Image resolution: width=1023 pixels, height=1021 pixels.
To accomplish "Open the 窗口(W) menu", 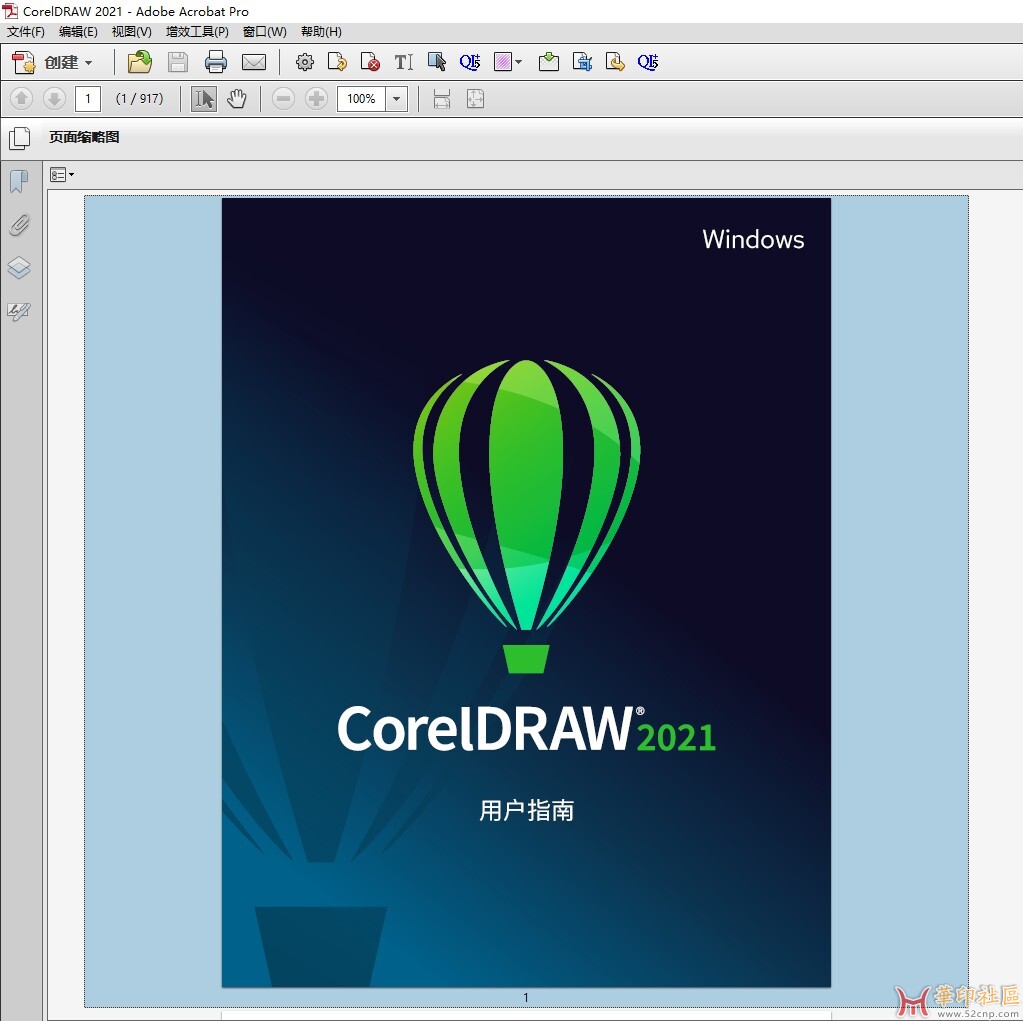I will pos(264,32).
